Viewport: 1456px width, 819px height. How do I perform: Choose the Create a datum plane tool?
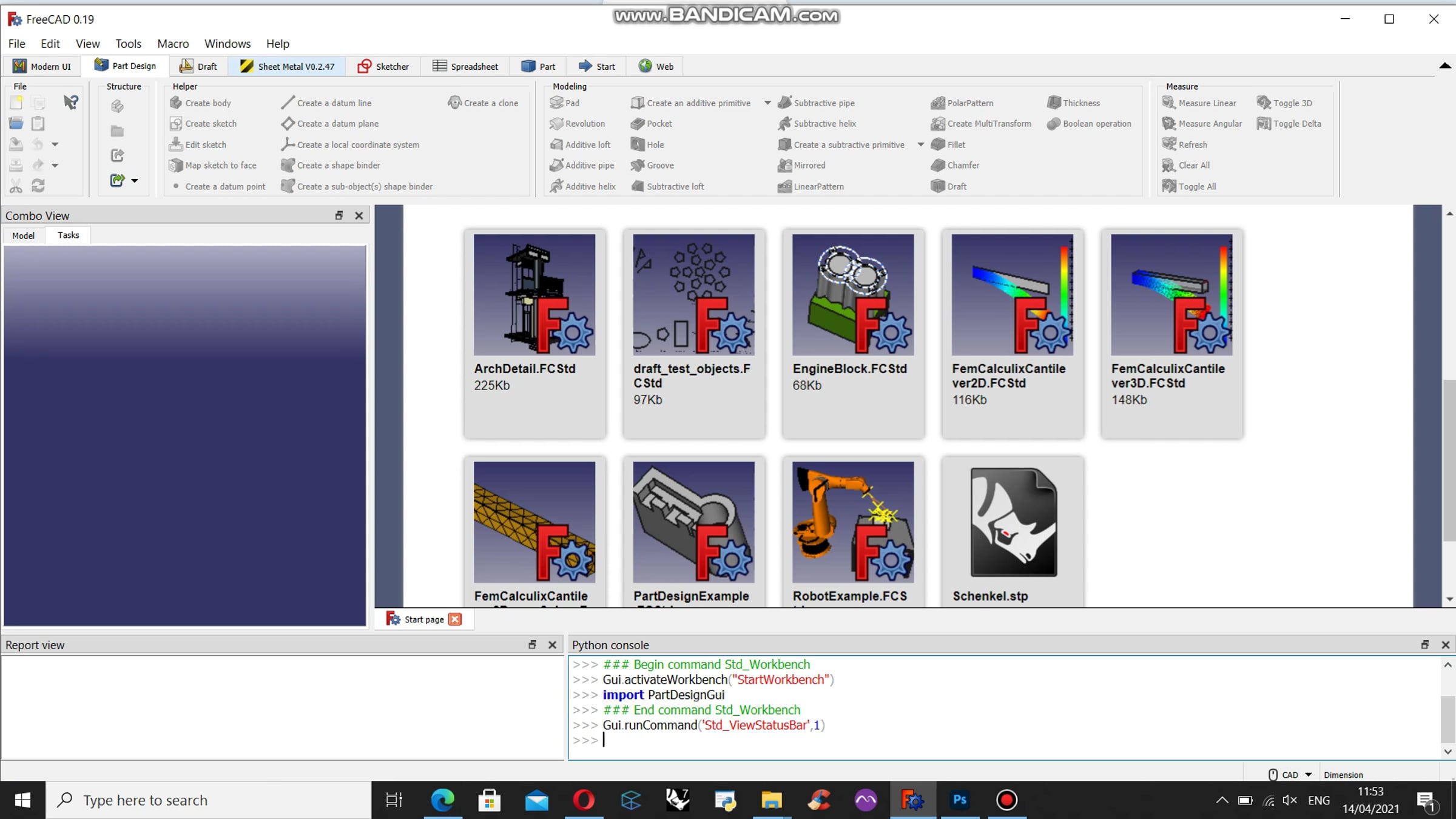click(x=329, y=124)
